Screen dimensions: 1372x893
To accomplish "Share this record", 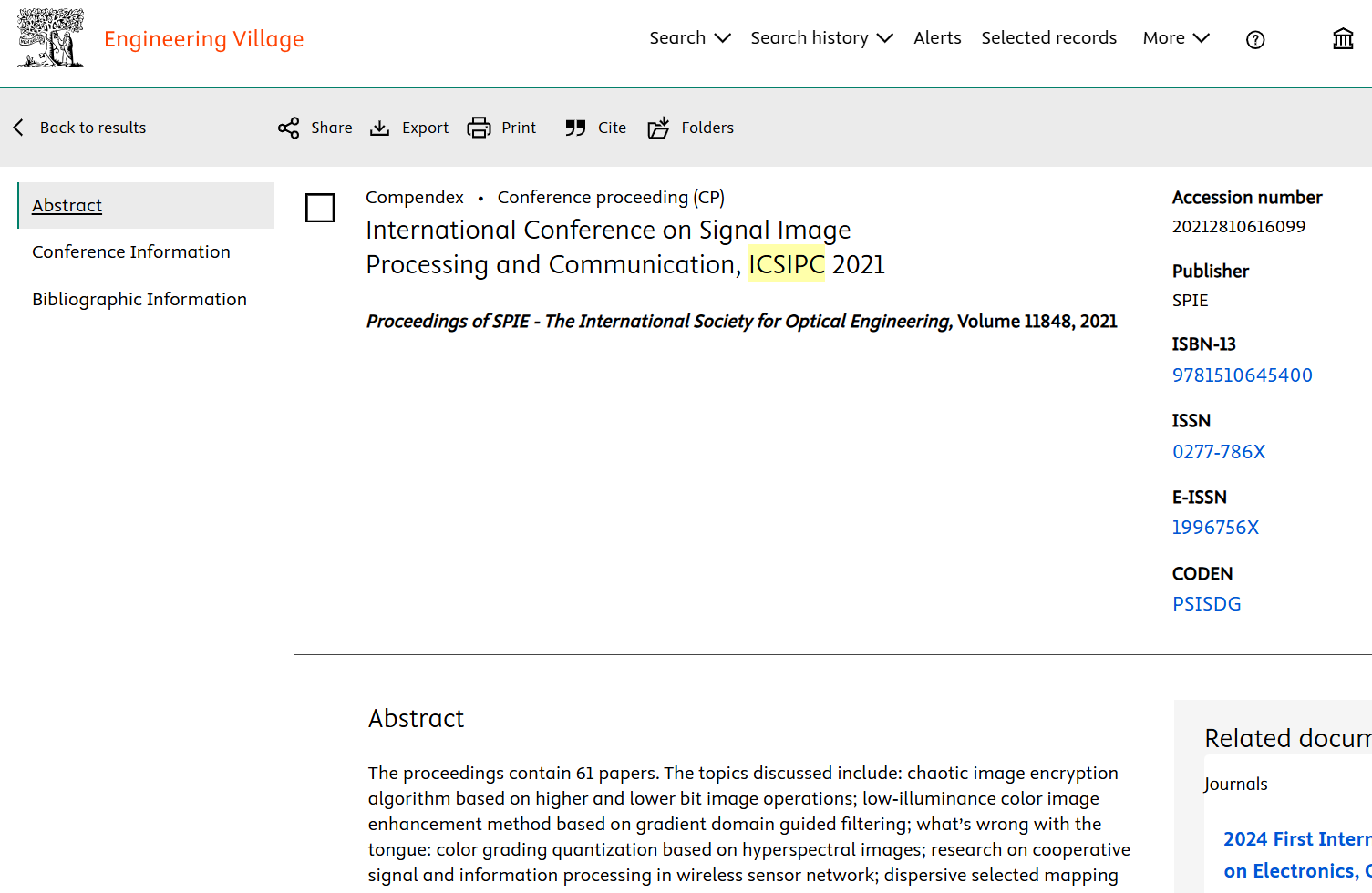I will point(332,128).
